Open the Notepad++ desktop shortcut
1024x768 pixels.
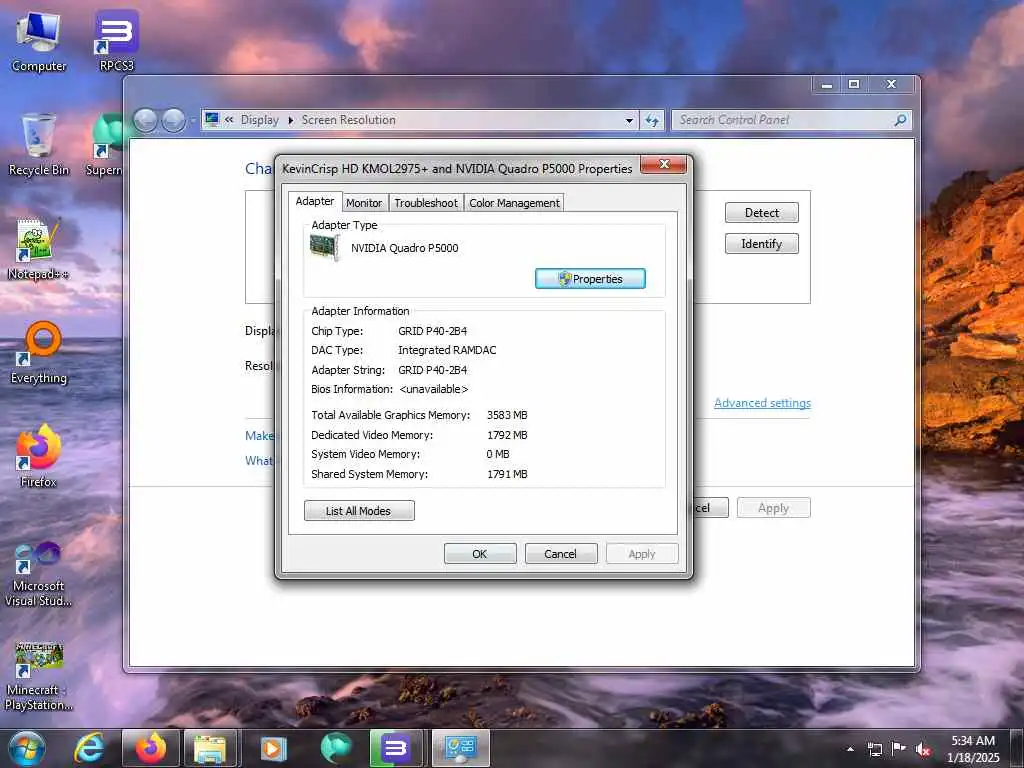click(39, 249)
